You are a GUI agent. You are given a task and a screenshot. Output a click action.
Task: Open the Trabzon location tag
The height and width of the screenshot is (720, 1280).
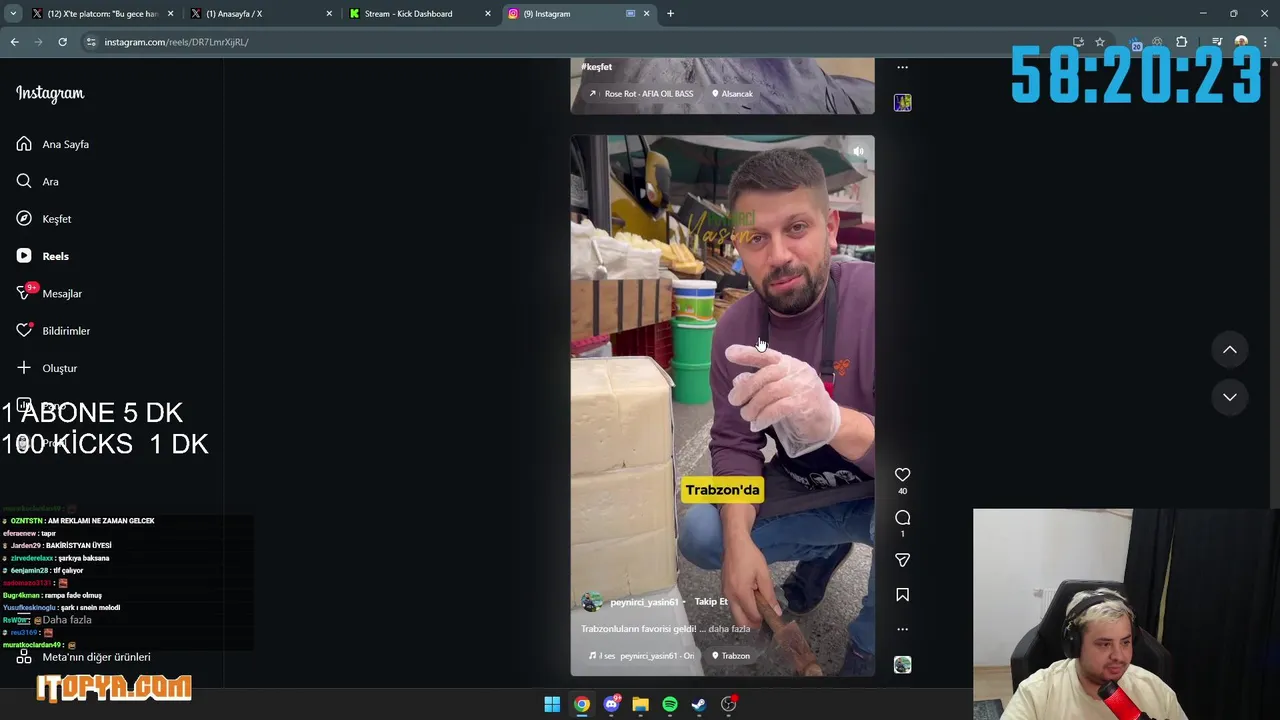(731, 656)
